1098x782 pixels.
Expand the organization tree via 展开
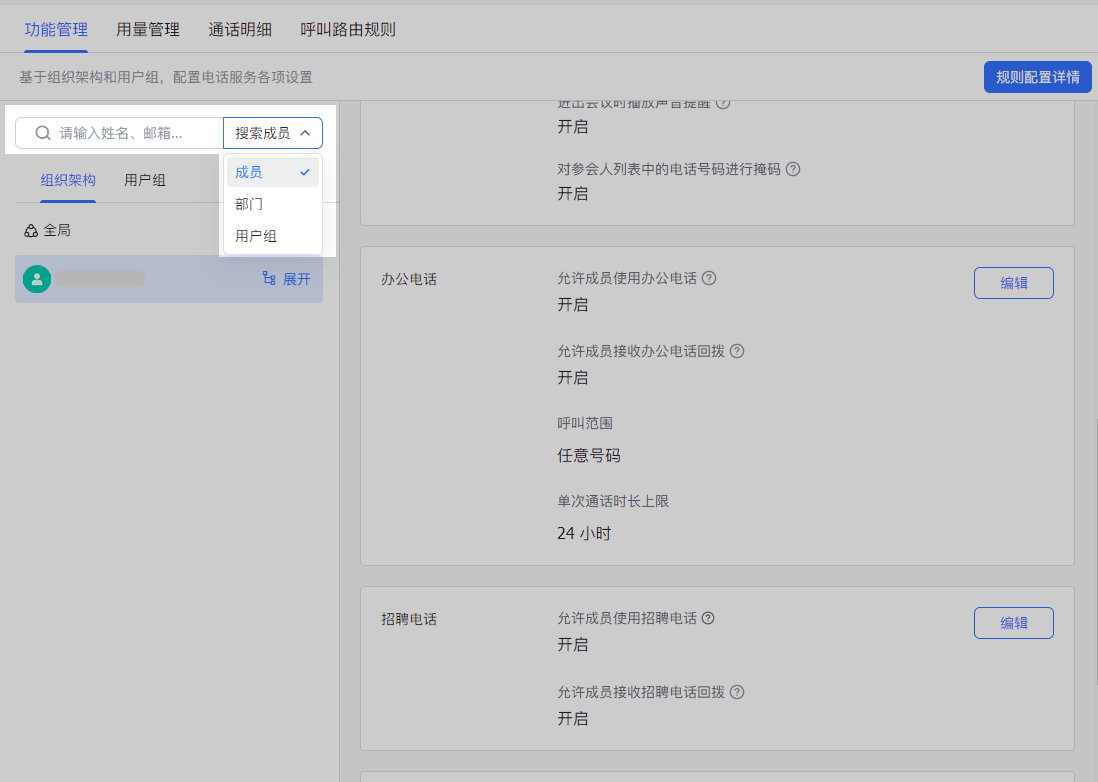[x=287, y=279]
